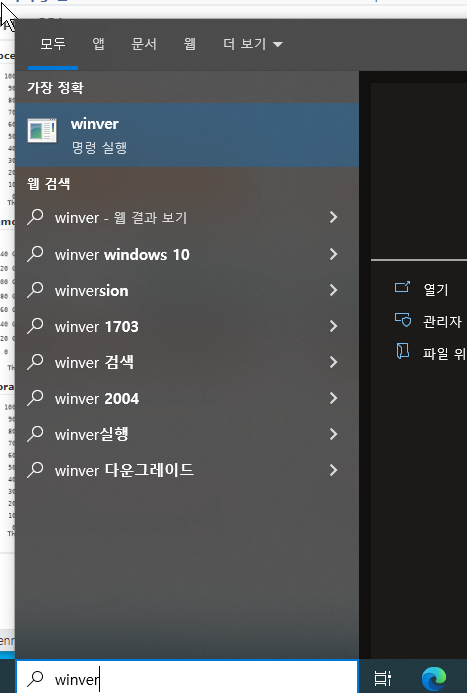Click the 파일 위치 file location icon
Image resolution: width=467 pixels, height=693 pixels.
402,351
